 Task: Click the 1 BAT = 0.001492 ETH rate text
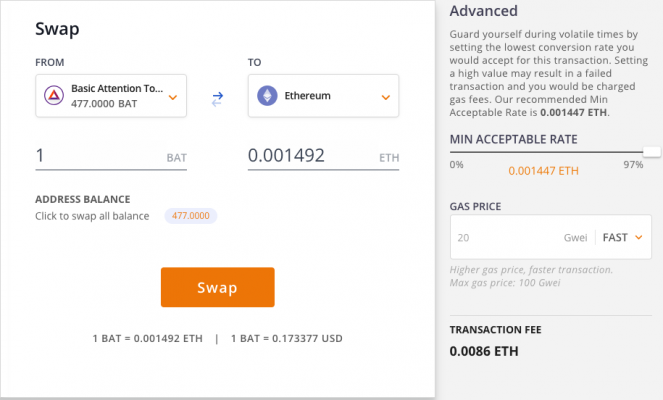[x=148, y=338]
